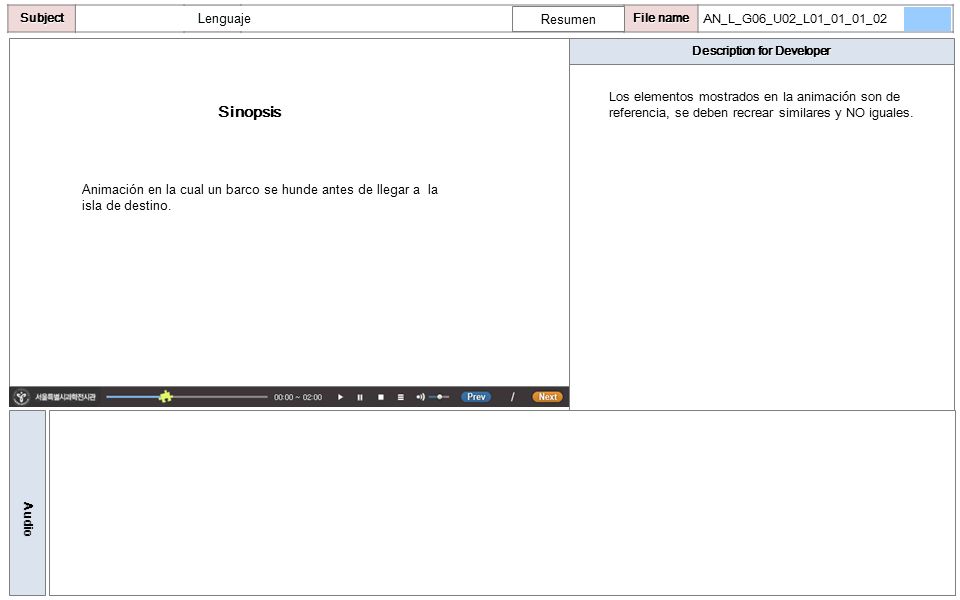Image resolution: width=960 pixels, height=600 pixels.
Task: Go to previous slide with Prev
Action: (x=476, y=397)
